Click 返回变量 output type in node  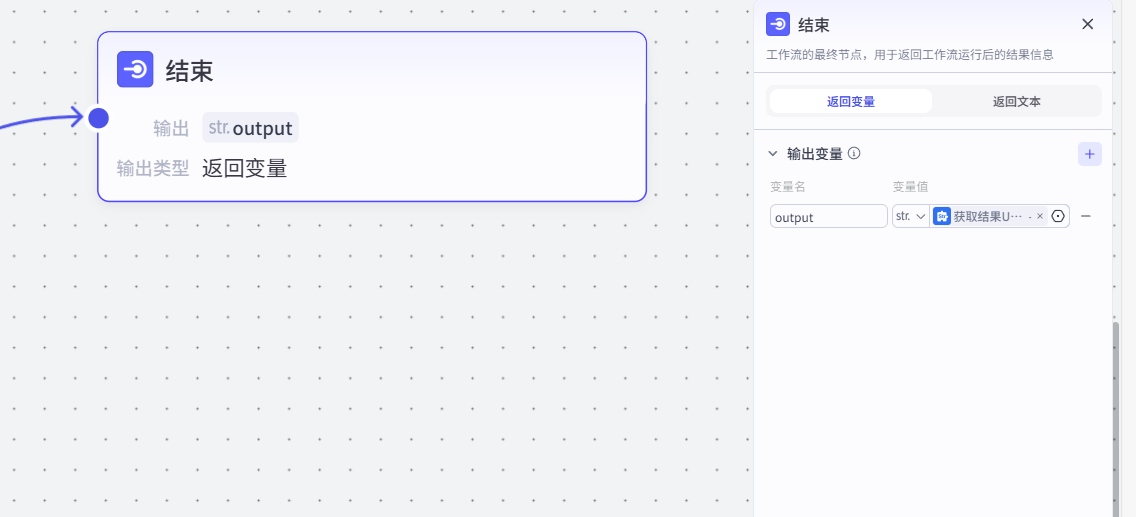coord(245,168)
